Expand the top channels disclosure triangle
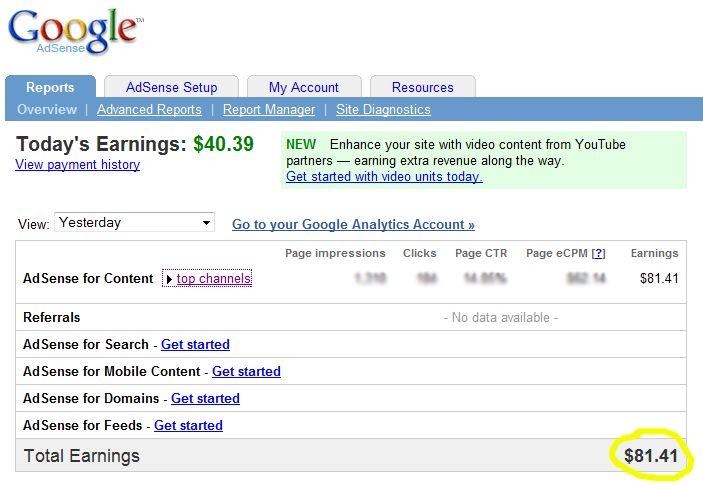Viewport: 703px width, 486px height. (x=169, y=279)
